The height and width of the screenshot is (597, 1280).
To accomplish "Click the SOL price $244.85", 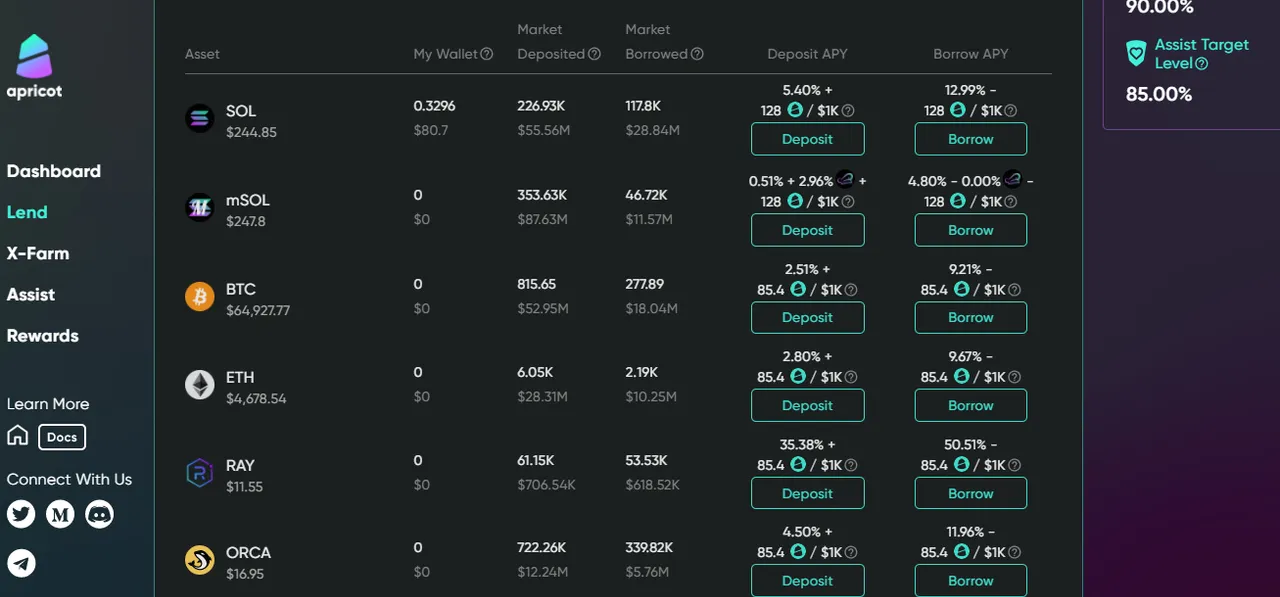I will (251, 132).
